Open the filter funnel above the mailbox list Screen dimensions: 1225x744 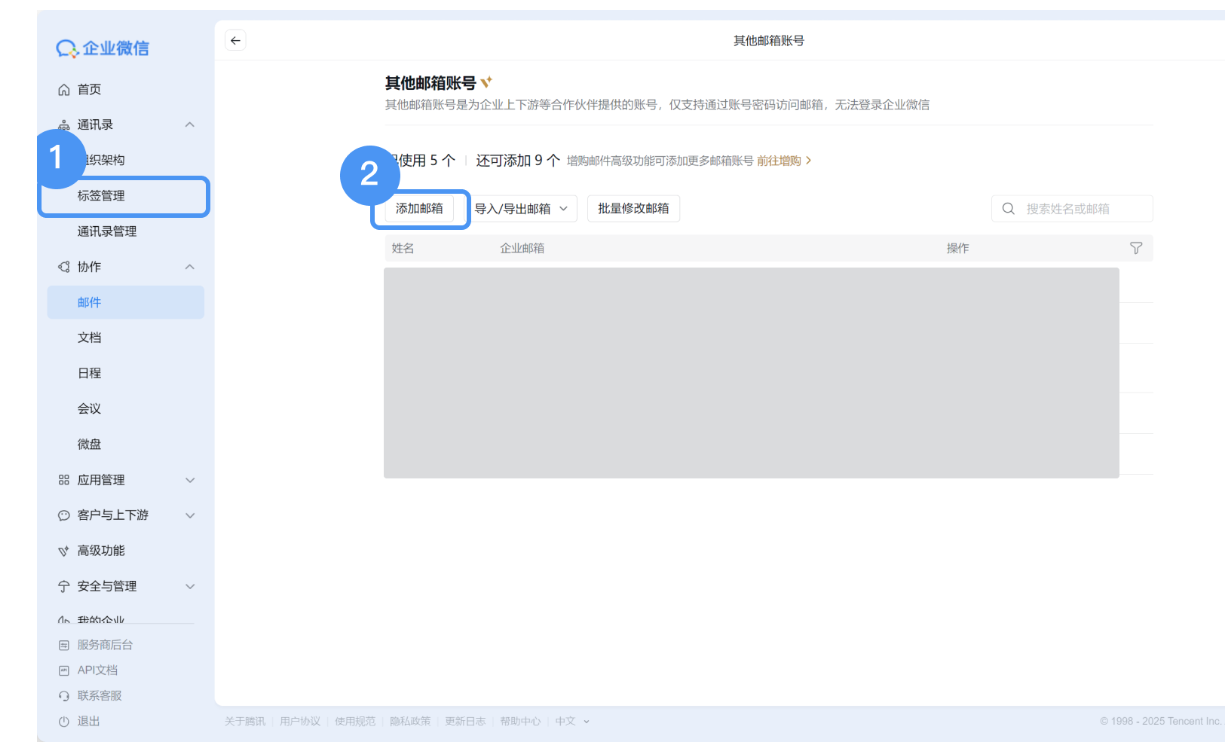(x=1136, y=248)
